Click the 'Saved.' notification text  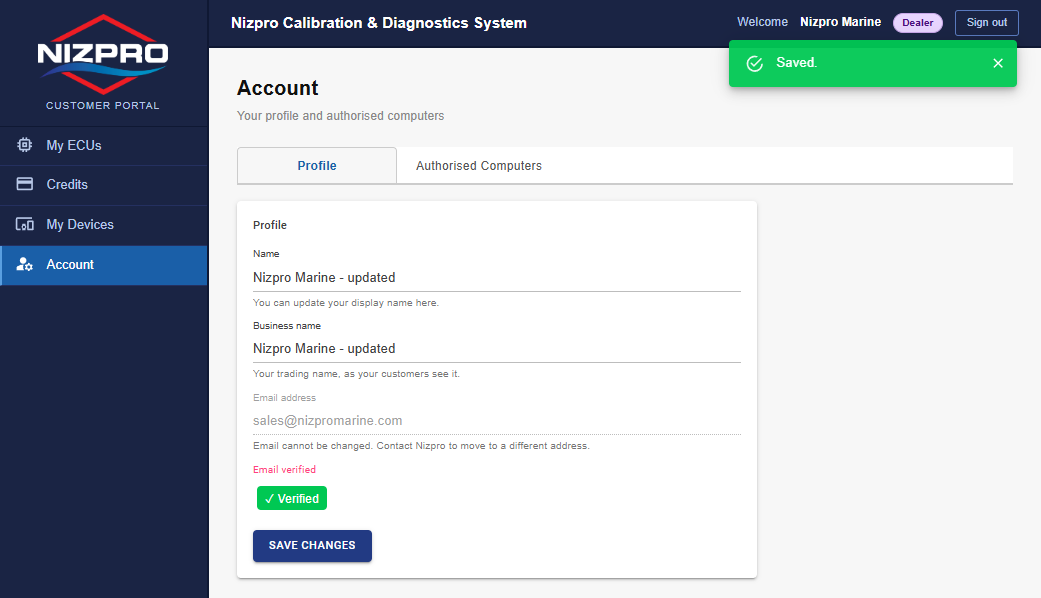[797, 62]
